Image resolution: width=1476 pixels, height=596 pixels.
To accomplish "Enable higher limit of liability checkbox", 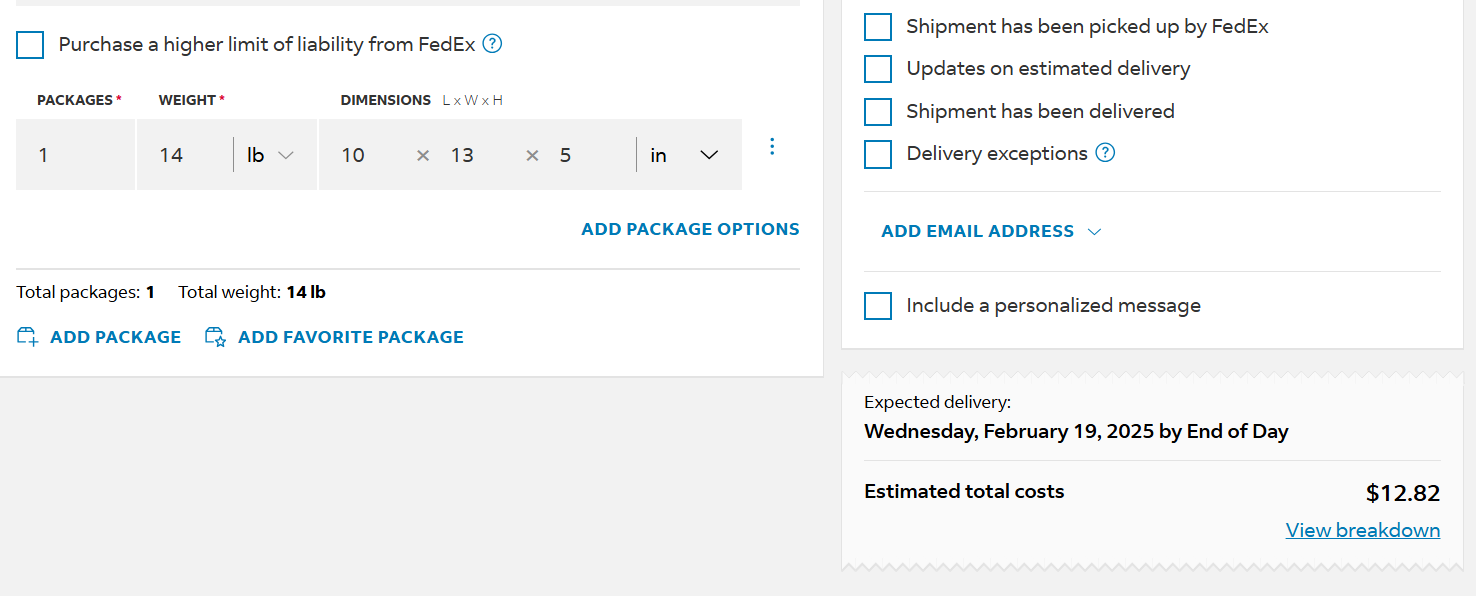I will 30,45.
